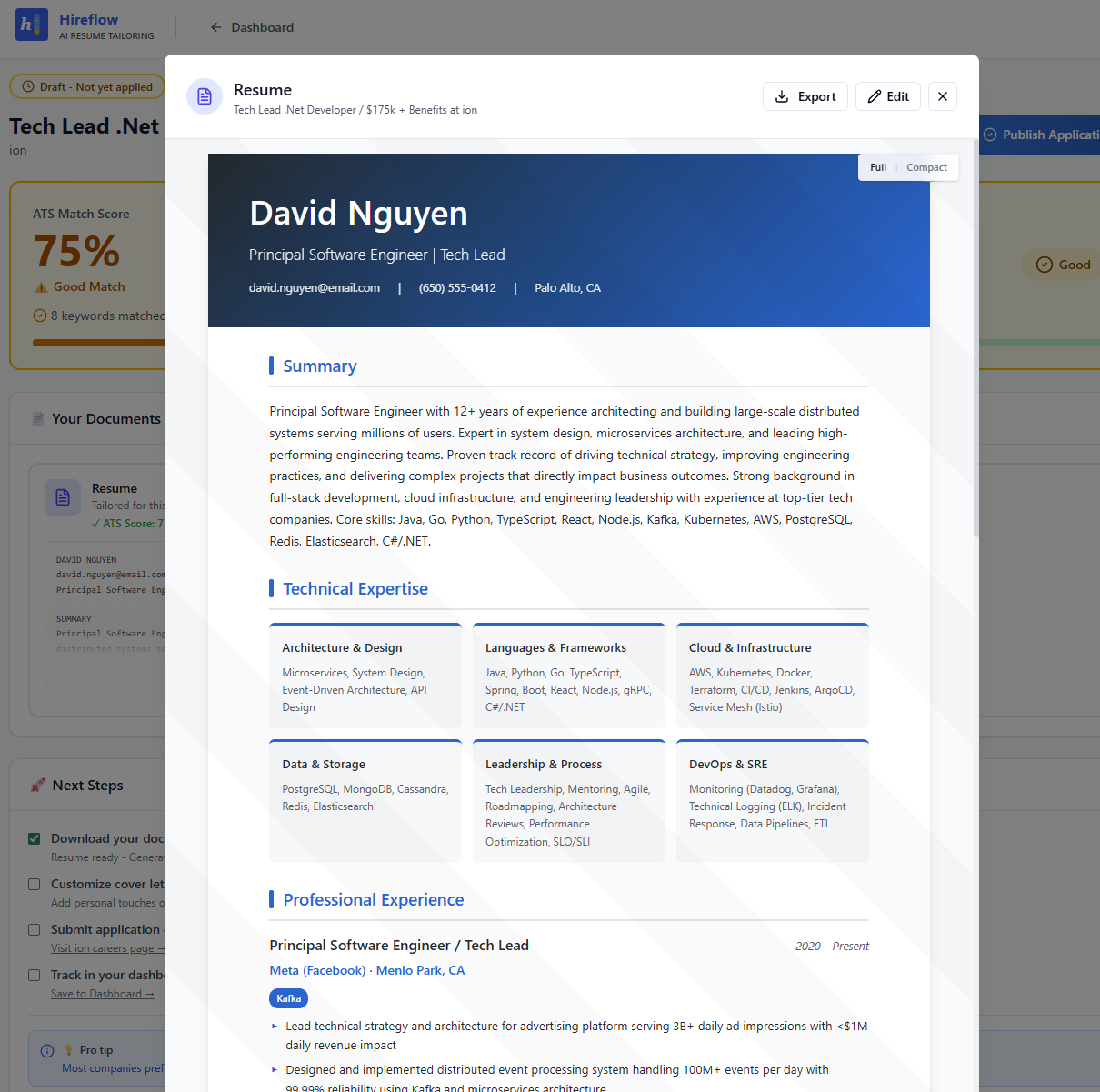Viewport: 1100px width, 1092px height.
Task: Go back to Dashboard
Action: [x=252, y=27]
